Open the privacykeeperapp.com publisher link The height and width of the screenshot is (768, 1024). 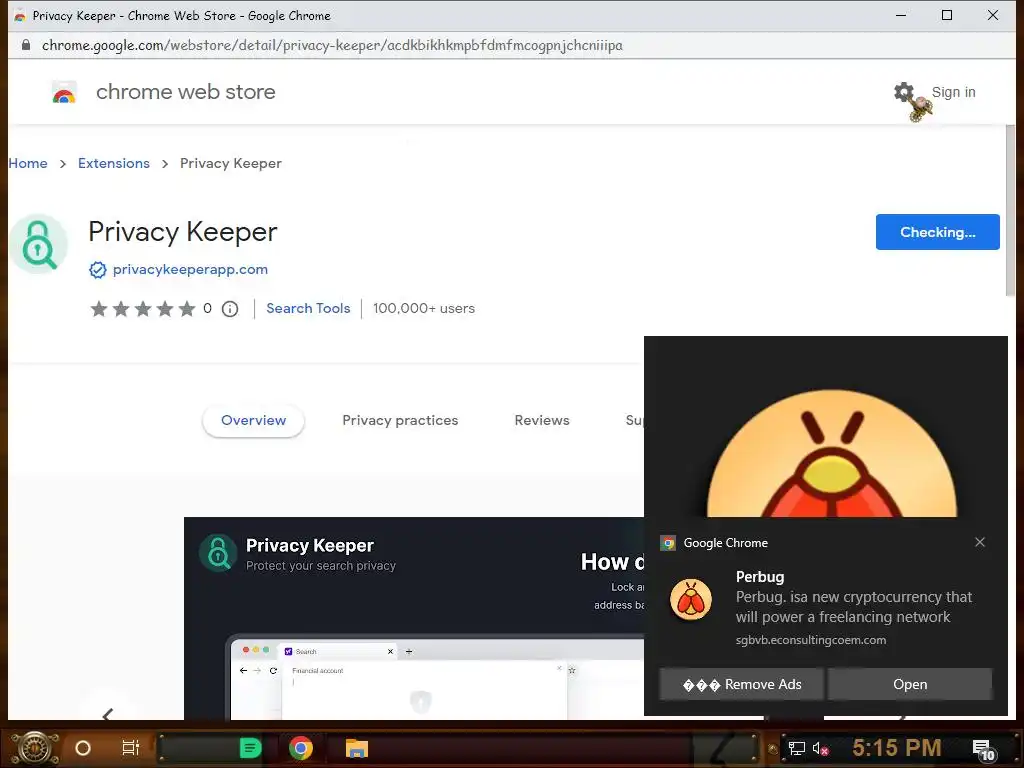pyautogui.click(x=190, y=269)
